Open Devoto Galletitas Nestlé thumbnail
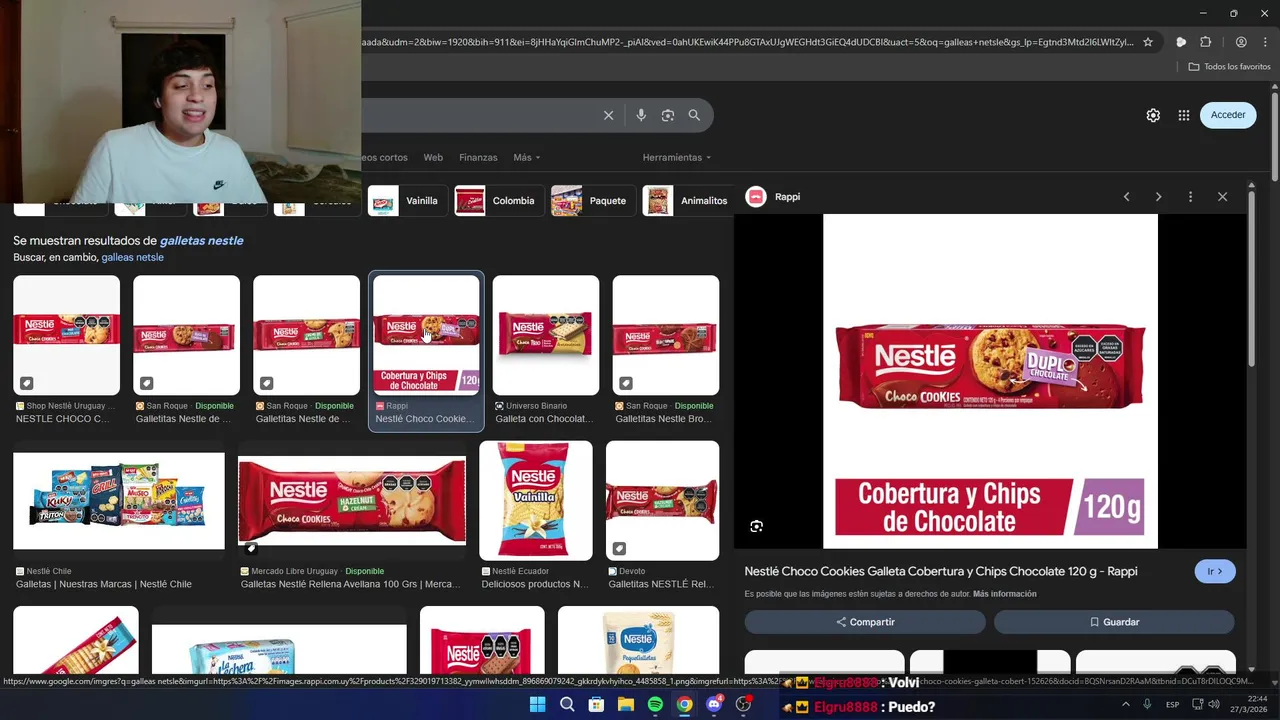 point(662,500)
